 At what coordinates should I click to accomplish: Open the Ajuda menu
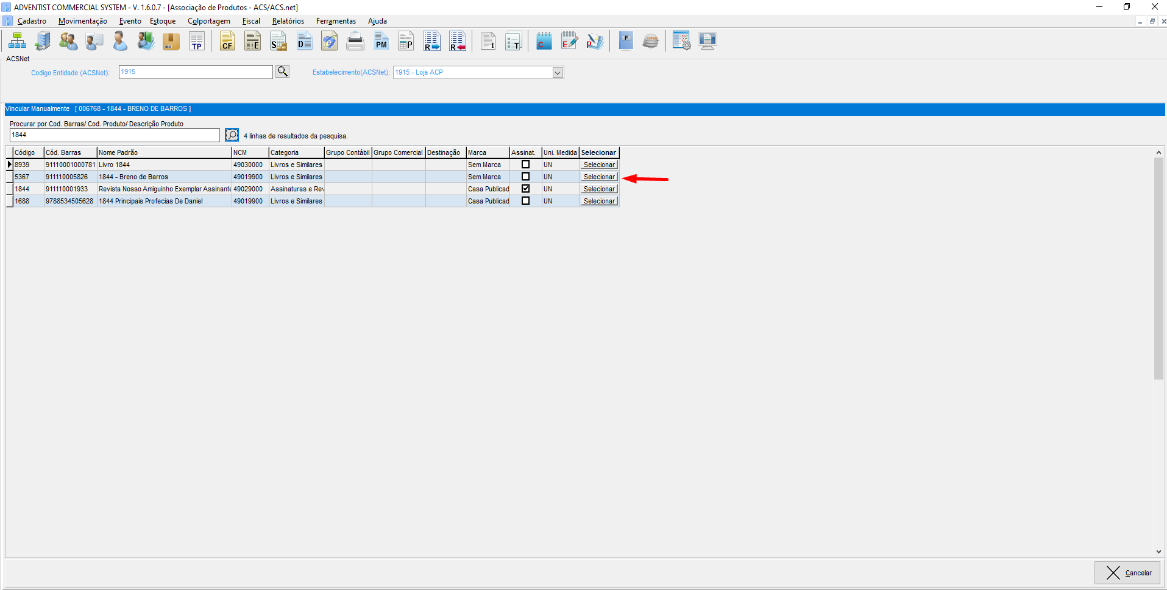click(x=377, y=21)
